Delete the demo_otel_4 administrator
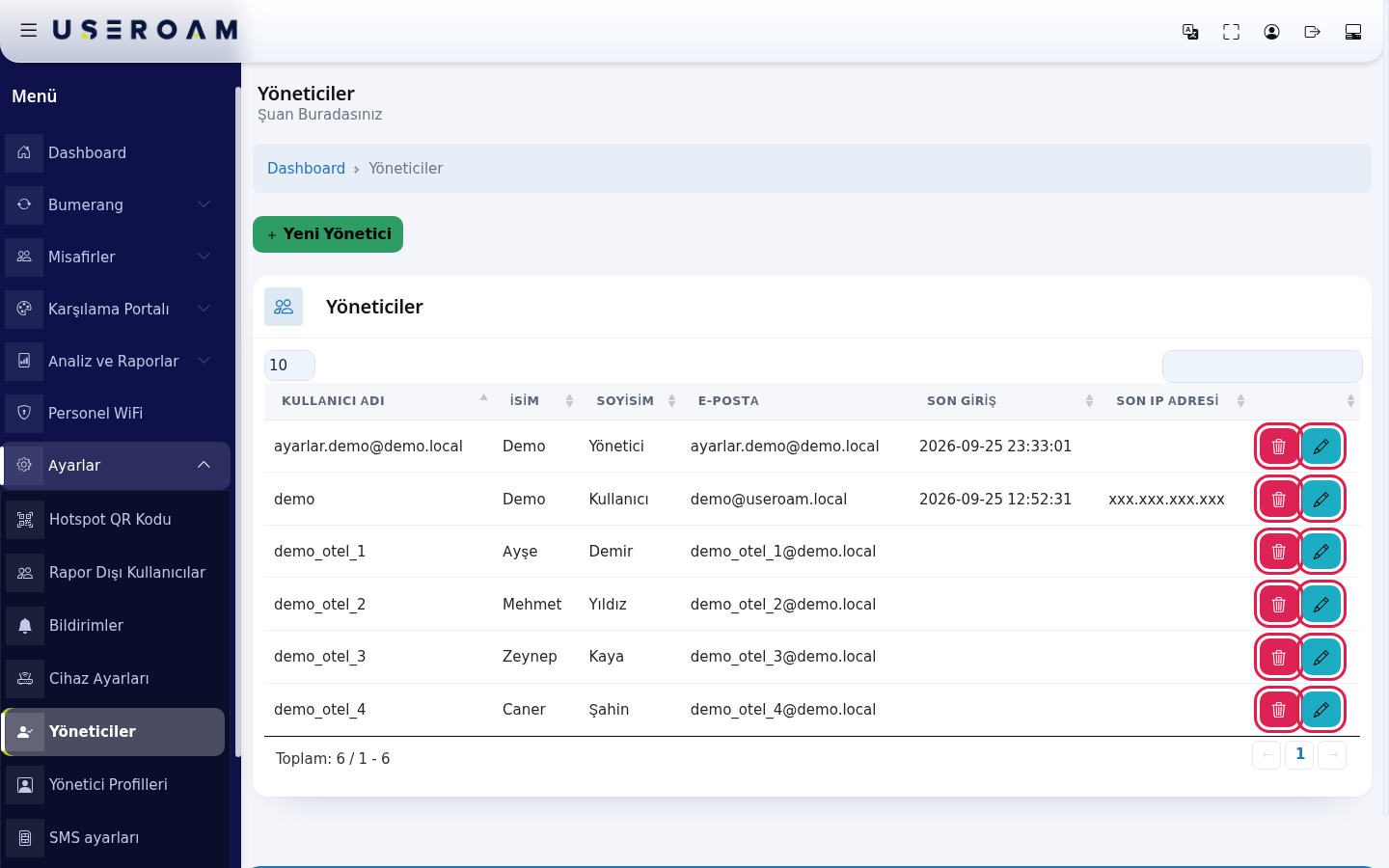1389x868 pixels. point(1278,710)
